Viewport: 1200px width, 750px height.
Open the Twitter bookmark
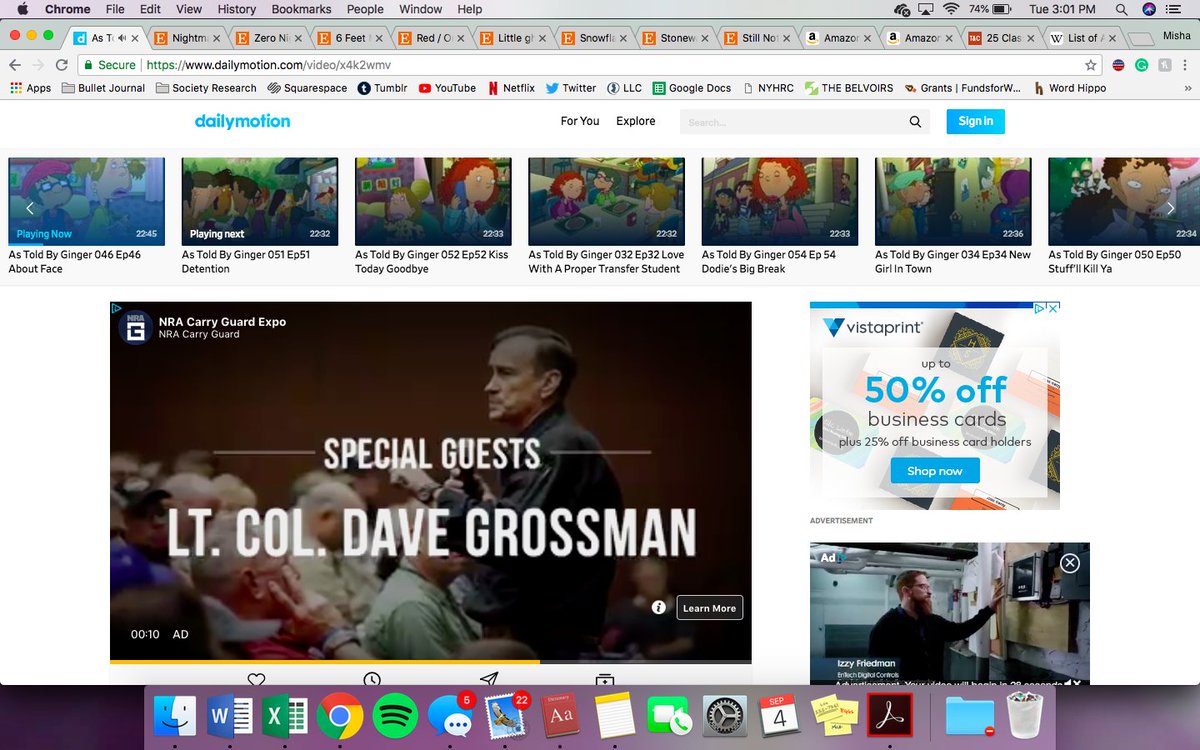pyautogui.click(x=571, y=88)
